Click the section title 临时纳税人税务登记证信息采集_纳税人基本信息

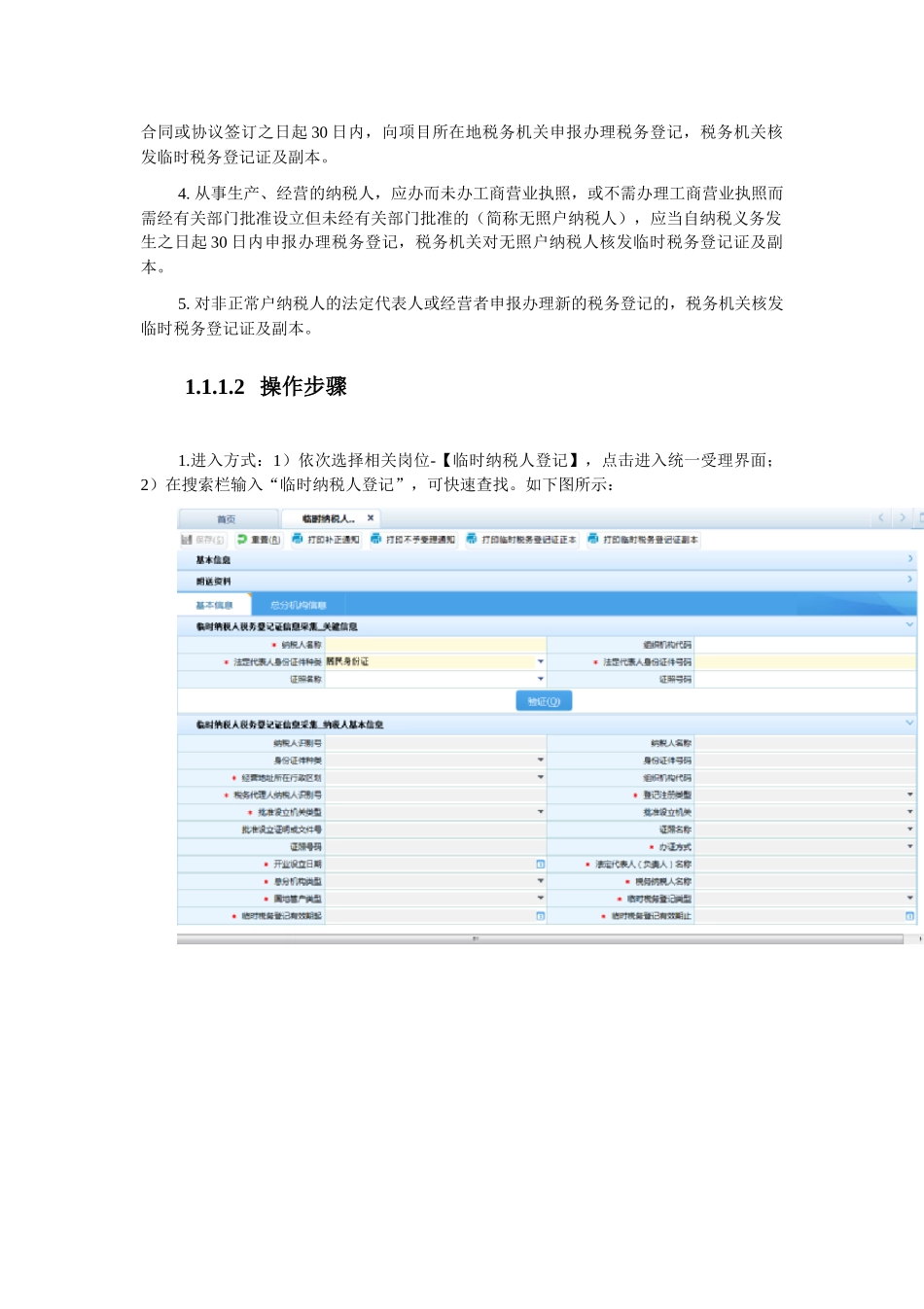point(290,725)
